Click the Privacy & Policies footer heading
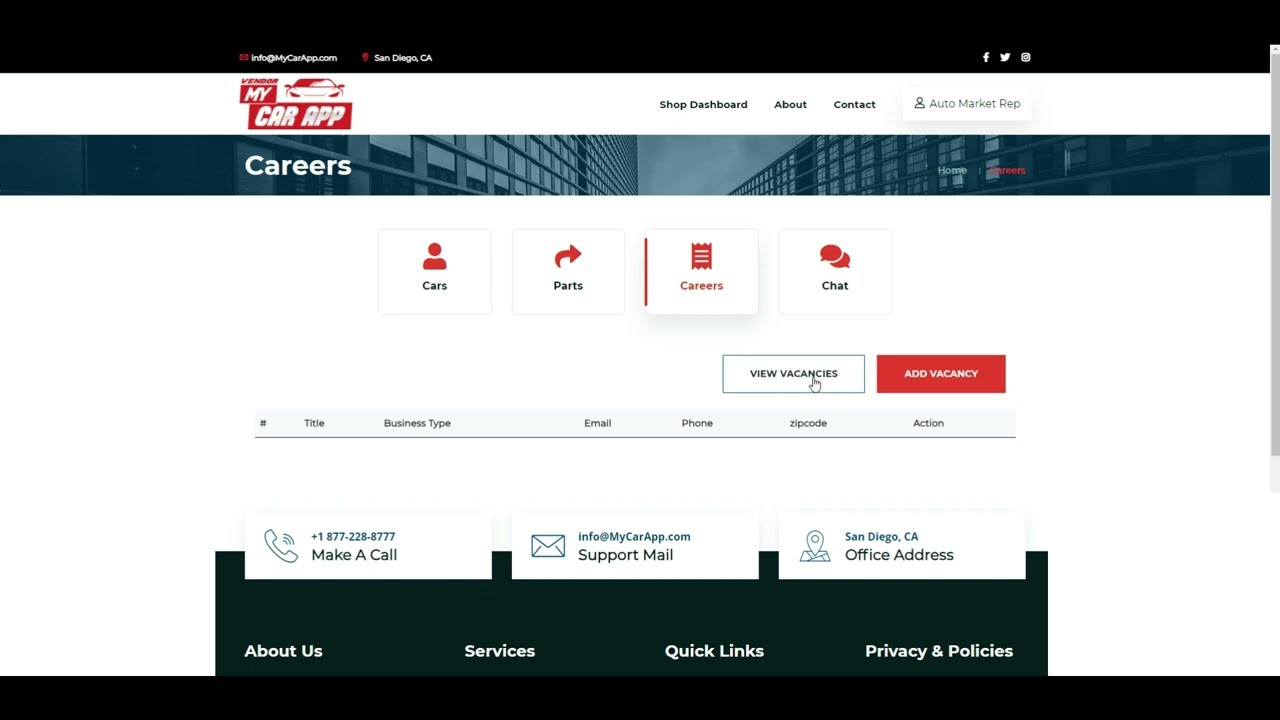This screenshot has height=720, width=1280. pyautogui.click(x=939, y=651)
